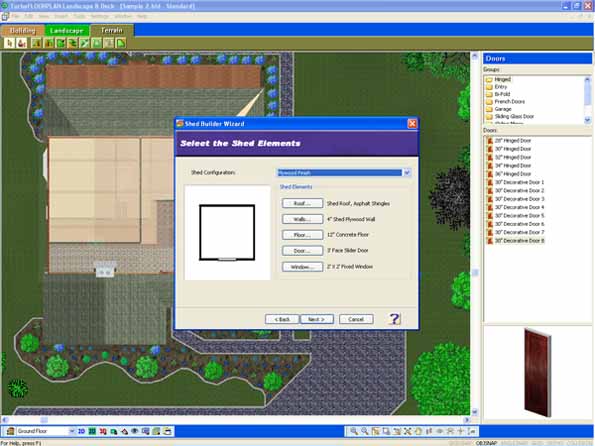The height and width of the screenshot is (446, 595).
Task: Click the crossed-arrows zoom extents icon
Action: [408, 431]
